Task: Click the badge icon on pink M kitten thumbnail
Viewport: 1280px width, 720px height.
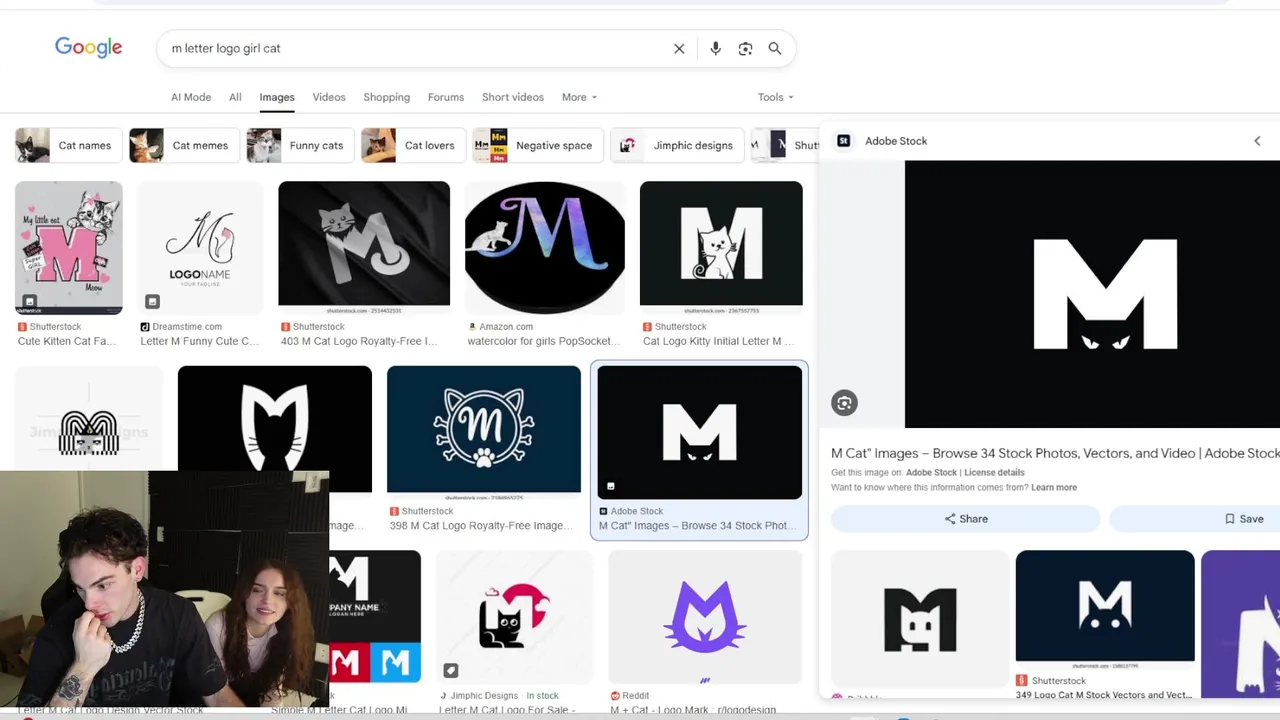Action: [x=29, y=301]
